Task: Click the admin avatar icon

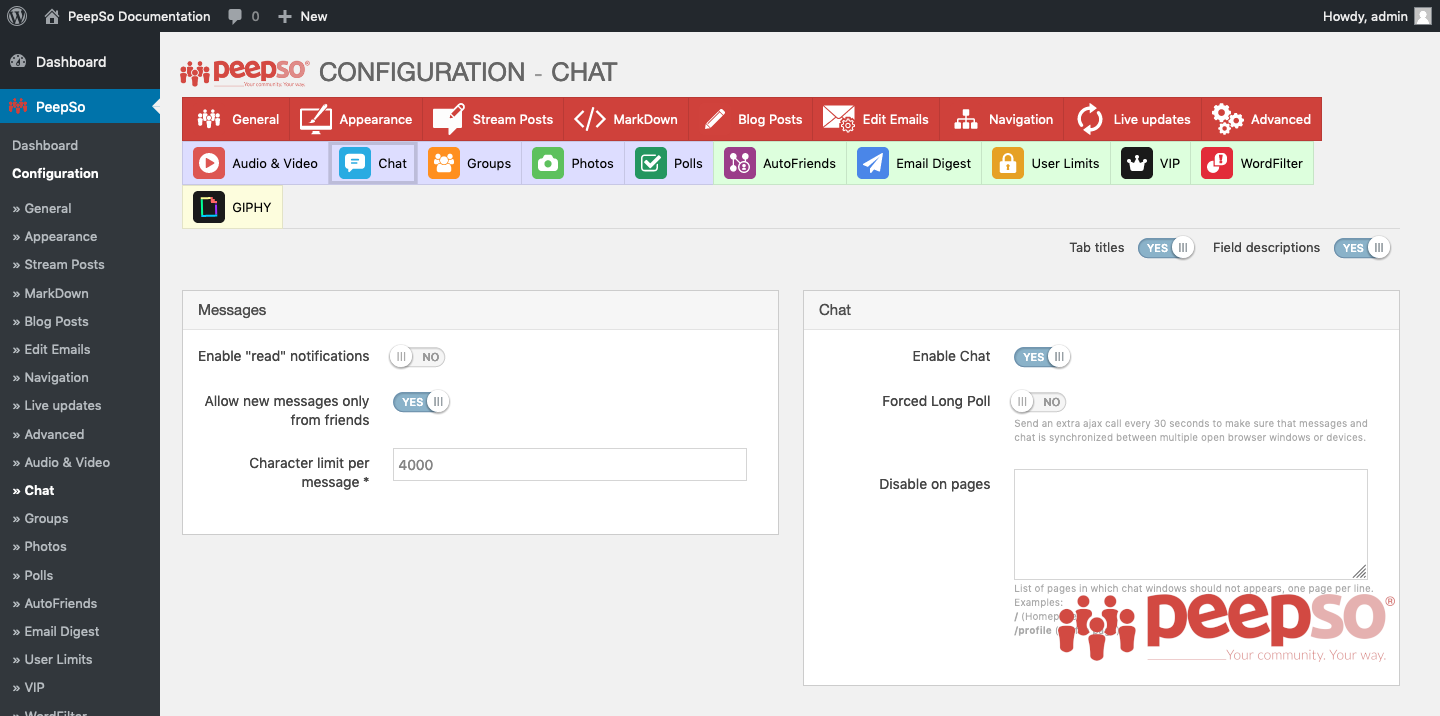Action: tap(1422, 16)
